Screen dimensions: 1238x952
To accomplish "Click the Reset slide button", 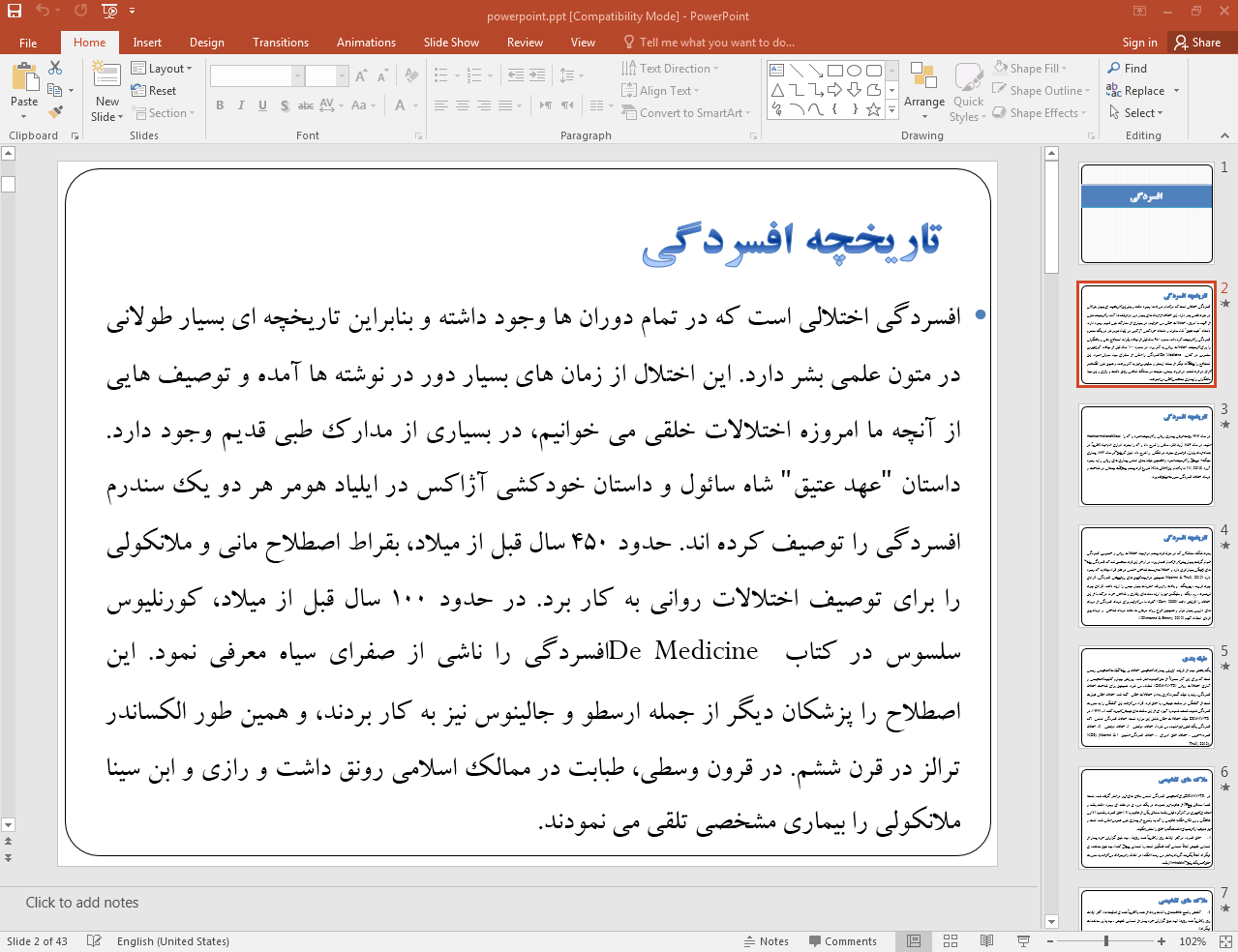I will tap(154, 91).
